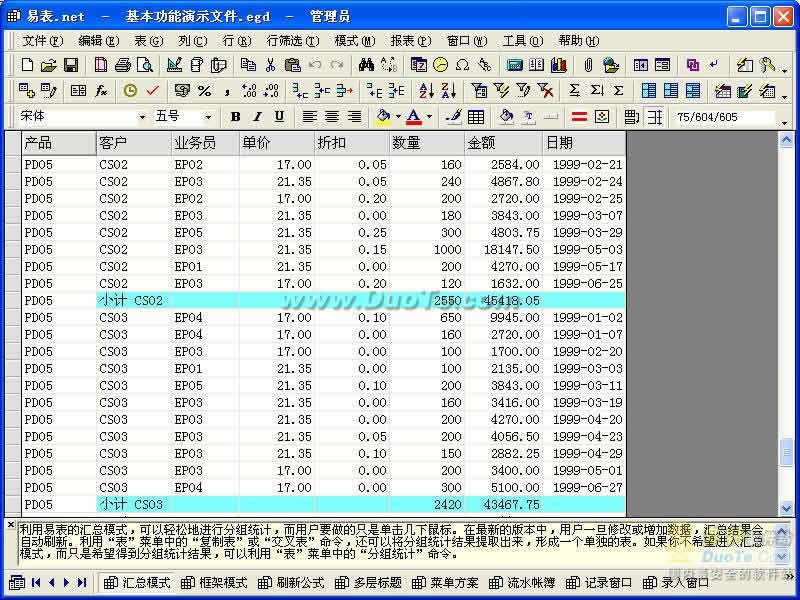Open the 宋体 font name dropdown
800x600 pixels.
[x=142, y=117]
